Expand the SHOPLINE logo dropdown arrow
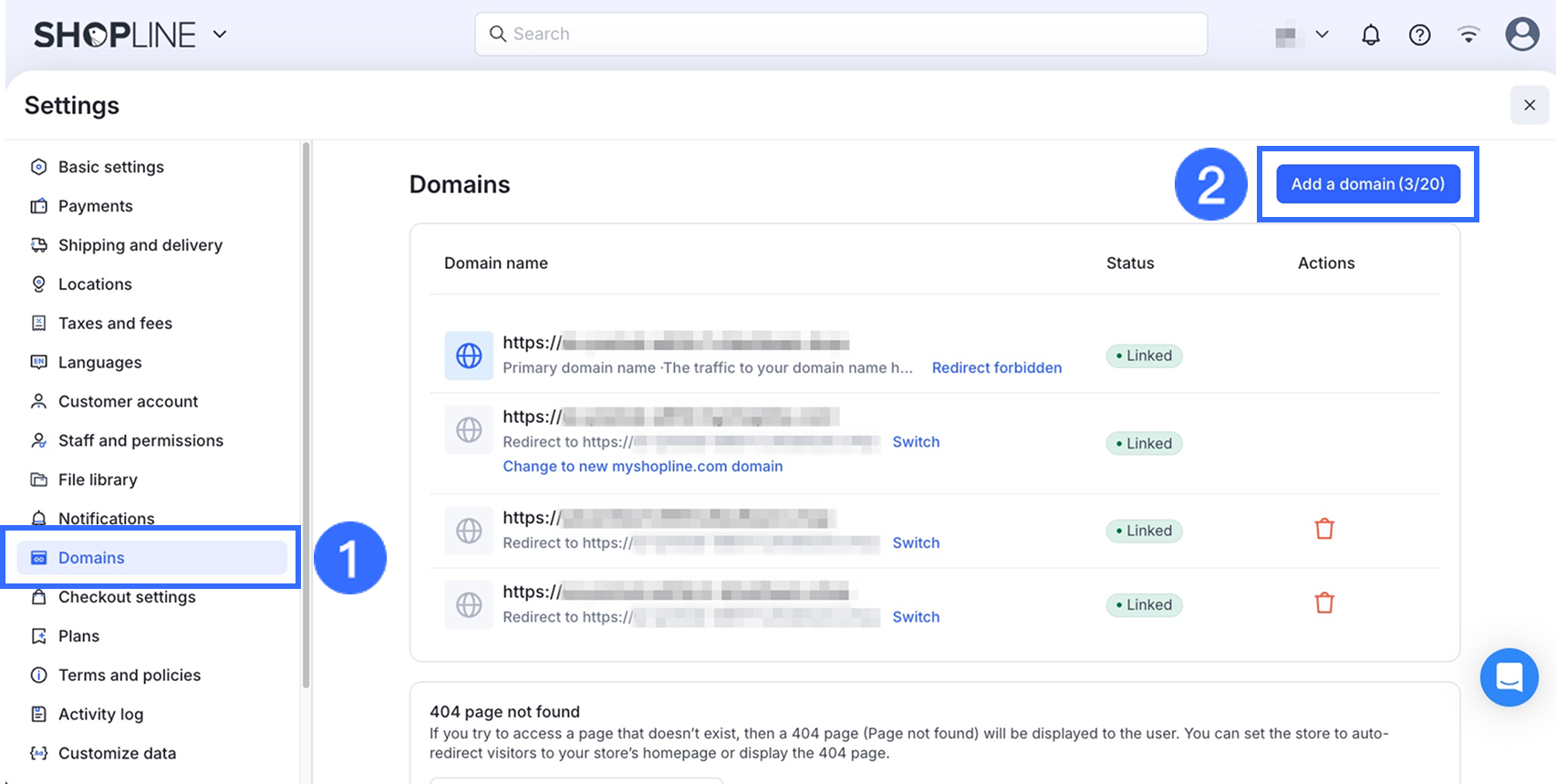 pos(220,35)
